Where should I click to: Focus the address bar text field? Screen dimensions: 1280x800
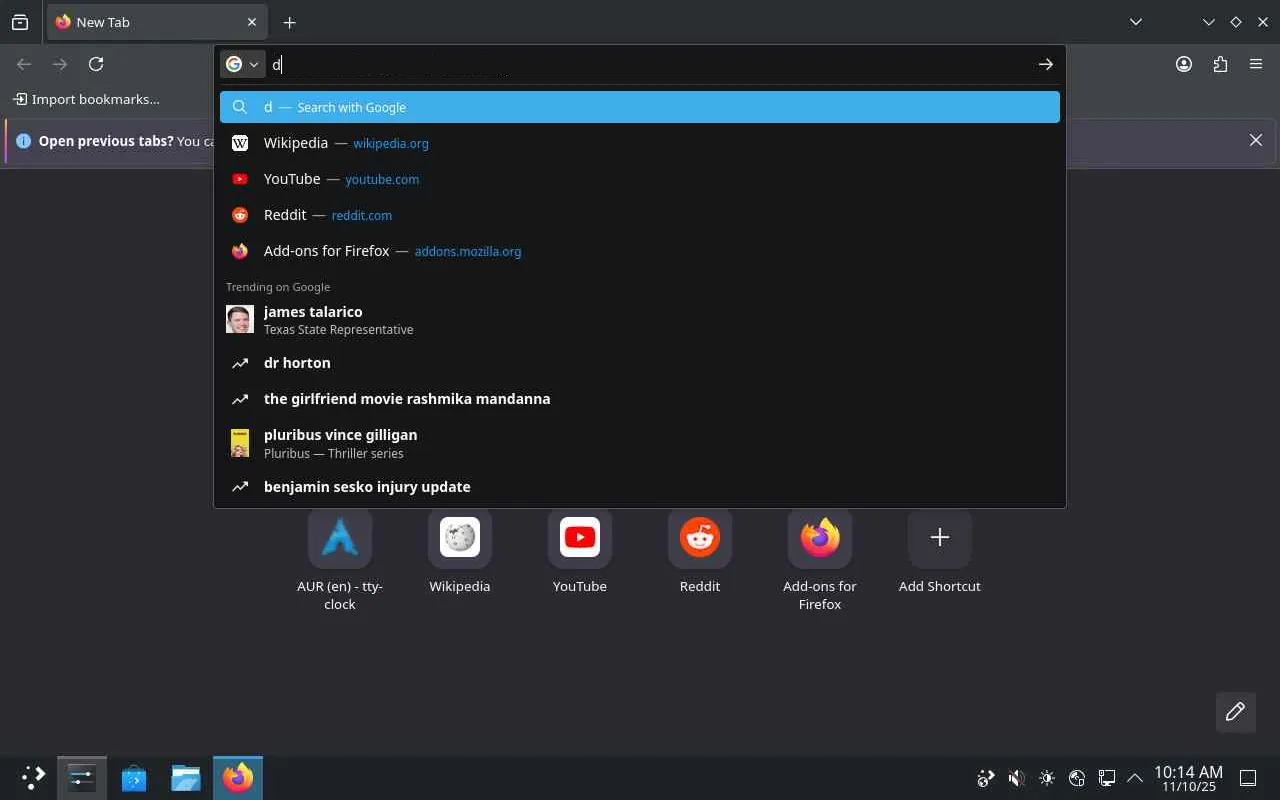coord(650,64)
